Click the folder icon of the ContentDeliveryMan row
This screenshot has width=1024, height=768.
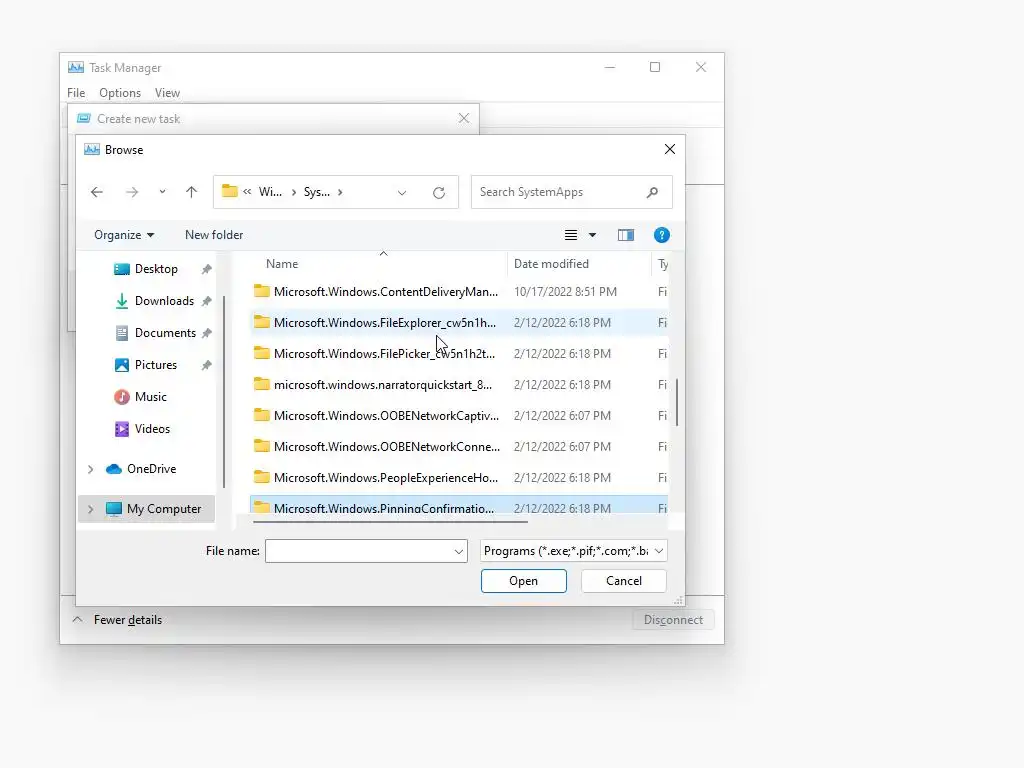coord(262,291)
